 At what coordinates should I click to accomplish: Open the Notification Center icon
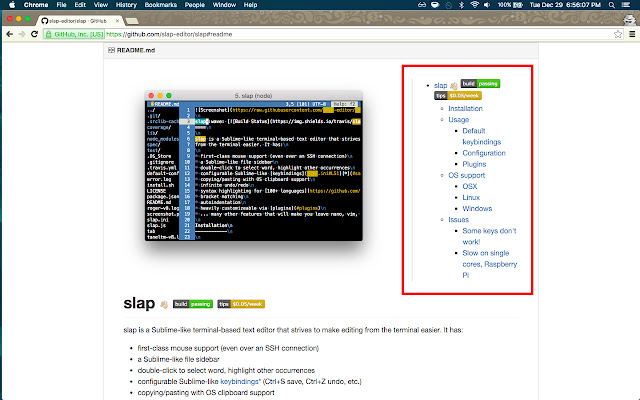626,5
